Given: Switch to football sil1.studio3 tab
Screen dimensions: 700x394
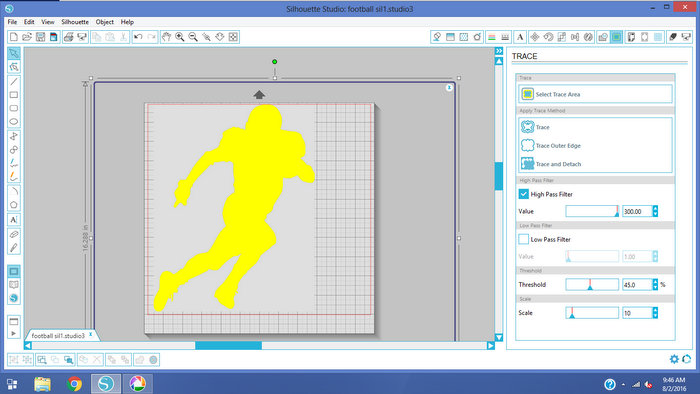Looking at the screenshot, I should tap(58, 336).
